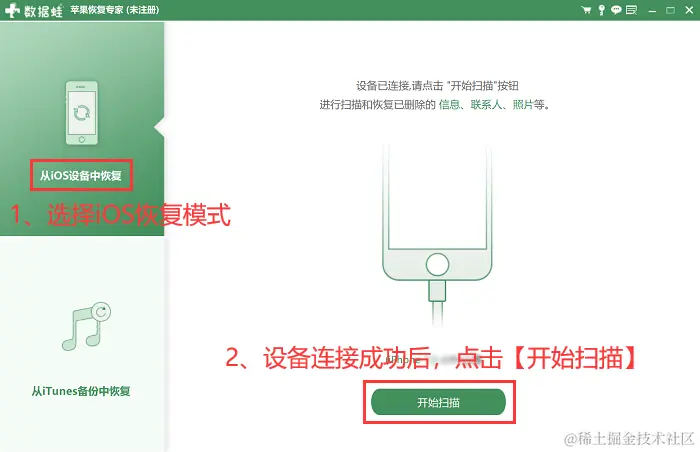Start scanning with 开始扫描 button
The width and height of the screenshot is (700, 452).
click(x=438, y=402)
